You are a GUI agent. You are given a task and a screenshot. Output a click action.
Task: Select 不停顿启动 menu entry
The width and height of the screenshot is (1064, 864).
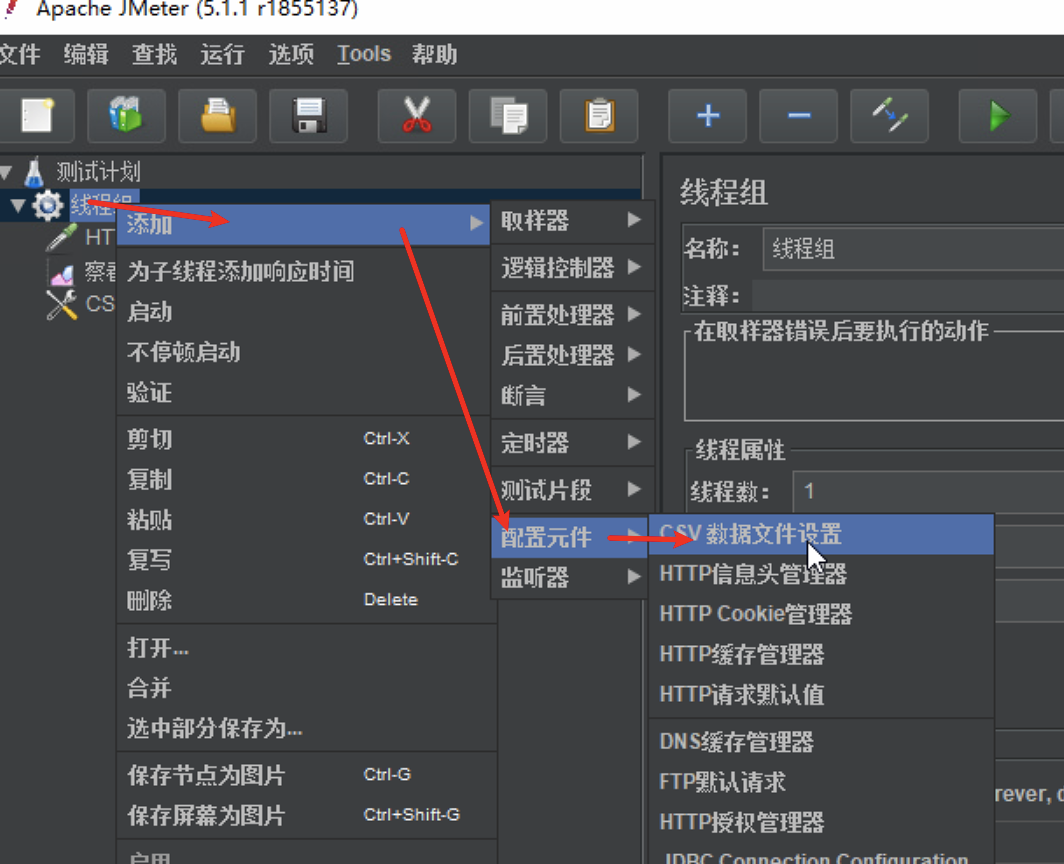click(x=303, y=352)
